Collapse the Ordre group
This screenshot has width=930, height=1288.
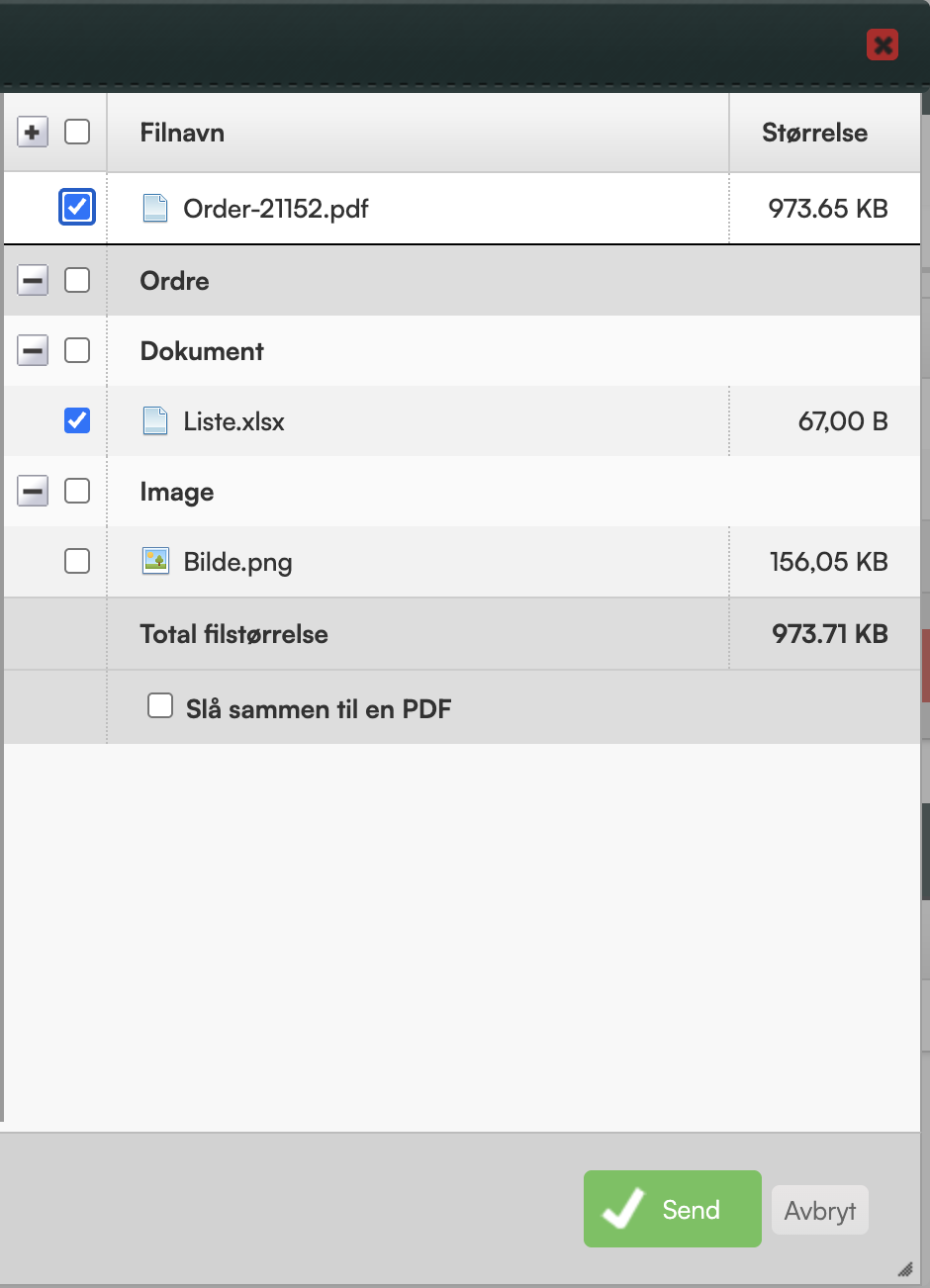tap(33, 281)
